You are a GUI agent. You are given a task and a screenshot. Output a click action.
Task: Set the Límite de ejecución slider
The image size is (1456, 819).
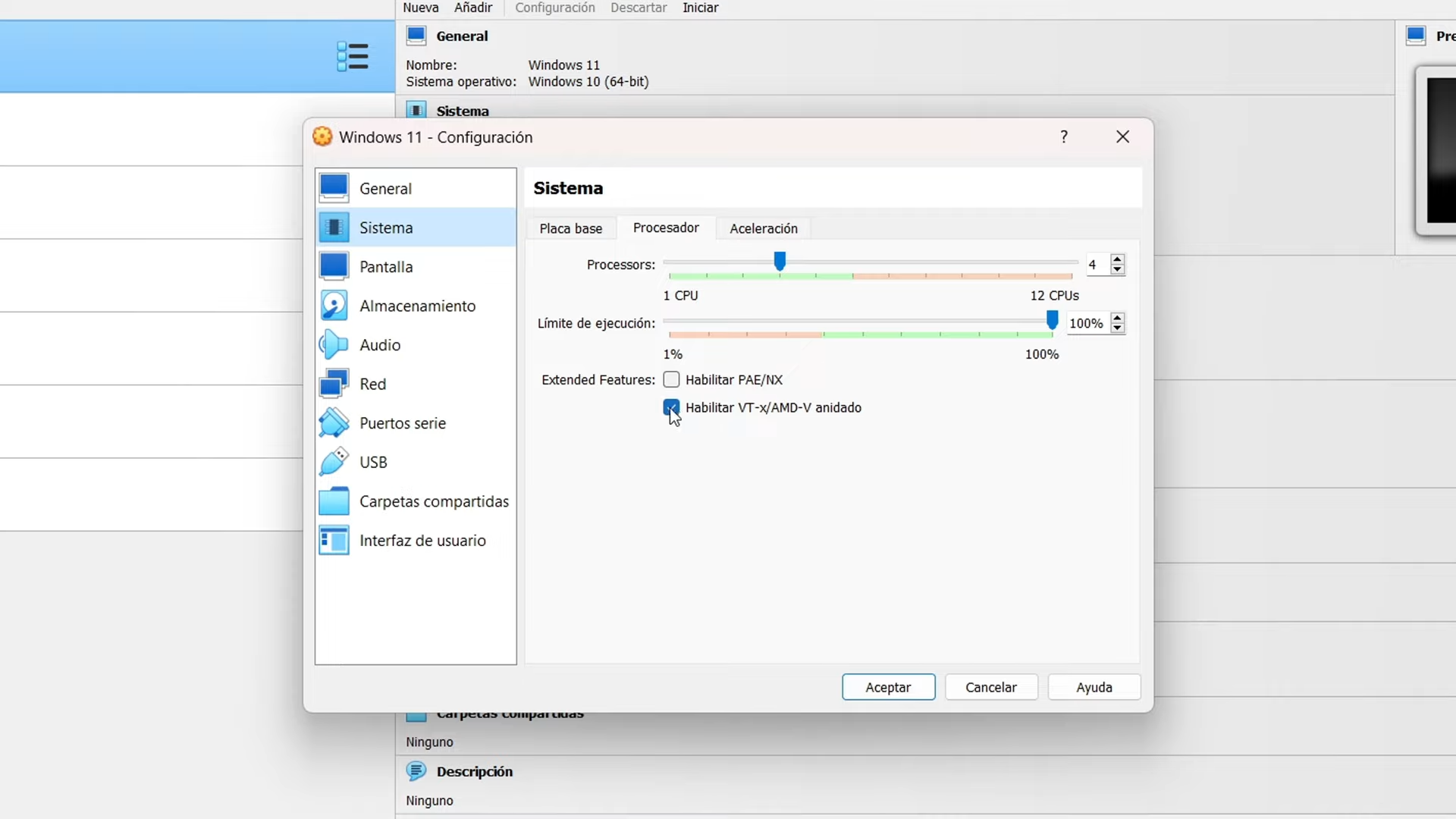1052,320
